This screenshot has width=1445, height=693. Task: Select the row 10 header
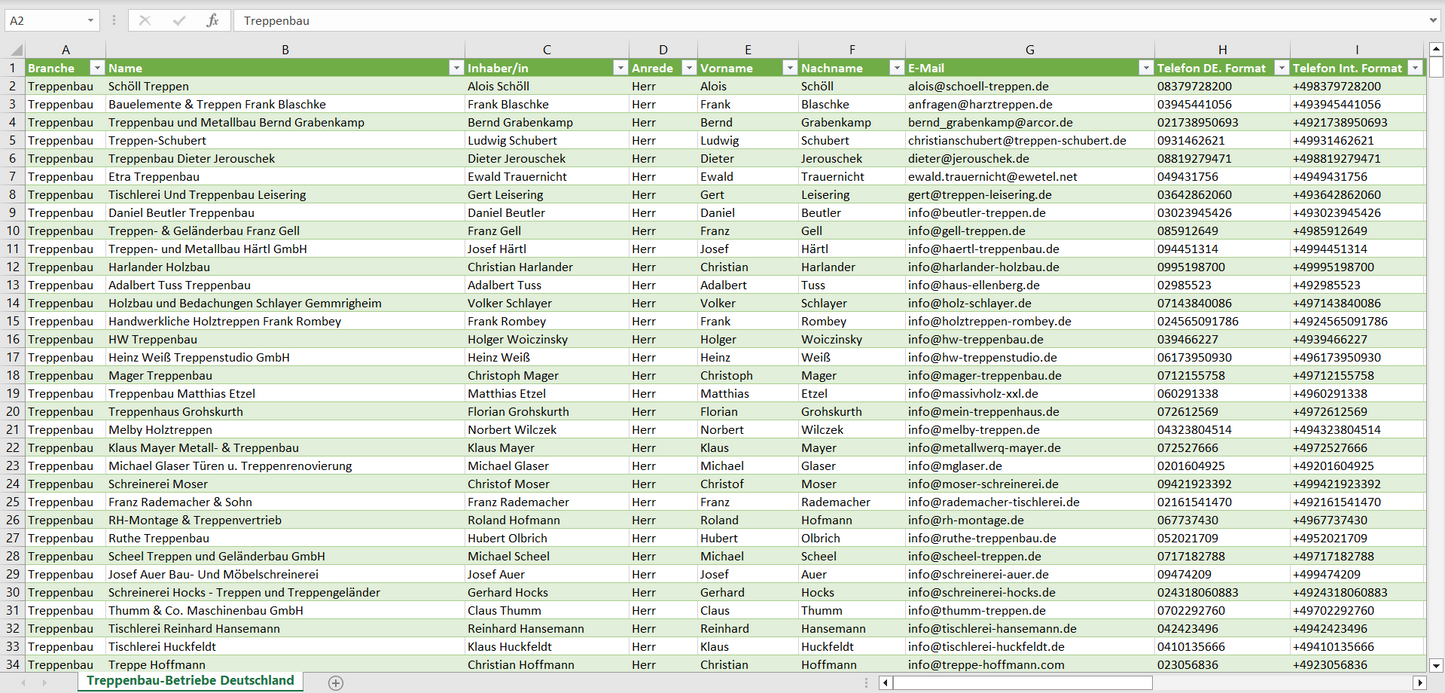12,231
